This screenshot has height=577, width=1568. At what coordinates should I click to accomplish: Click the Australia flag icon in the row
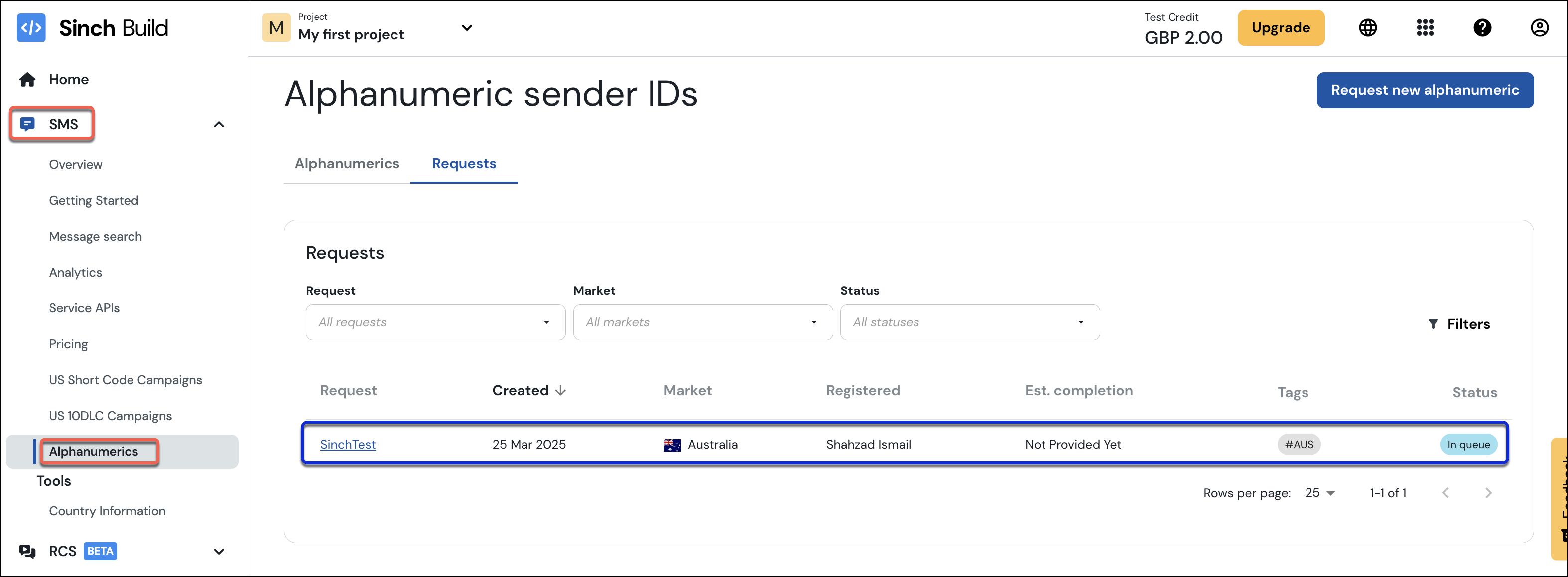pos(671,445)
